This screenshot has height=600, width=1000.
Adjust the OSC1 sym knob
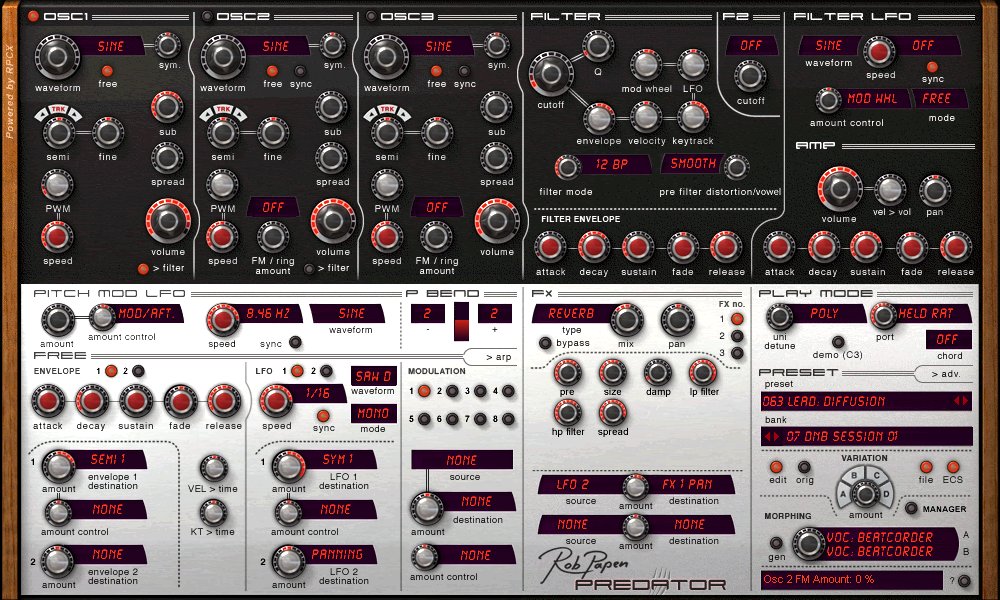click(x=168, y=45)
